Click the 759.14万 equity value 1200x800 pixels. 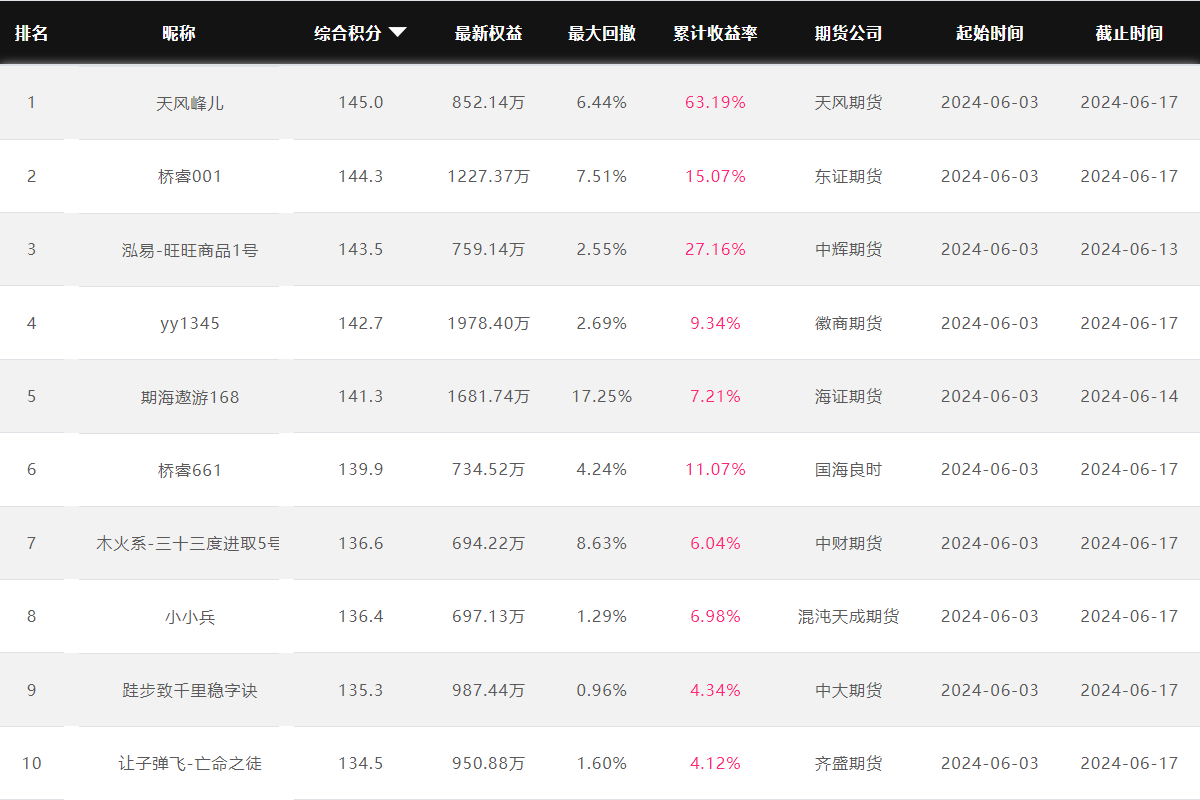(x=488, y=249)
